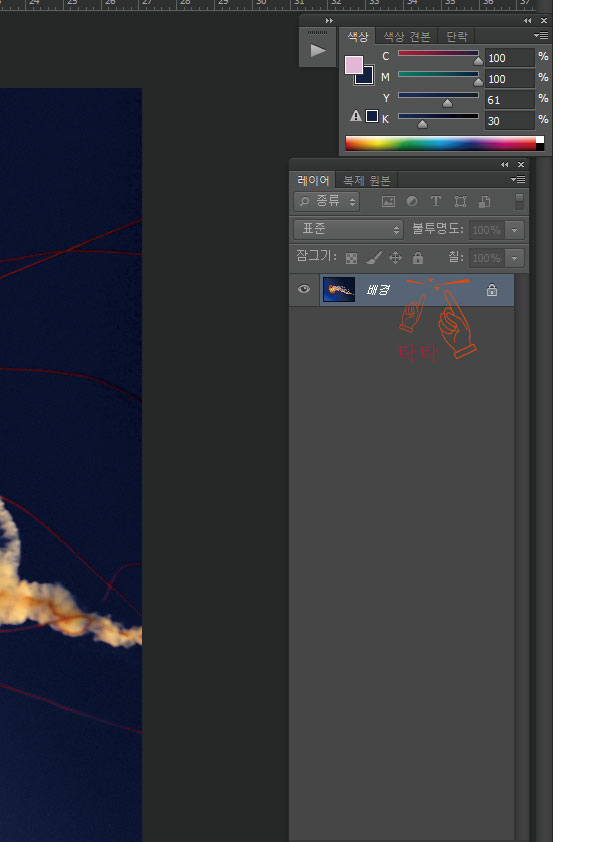
Task: Select the 배경 layer thumbnail
Action: pos(339,289)
